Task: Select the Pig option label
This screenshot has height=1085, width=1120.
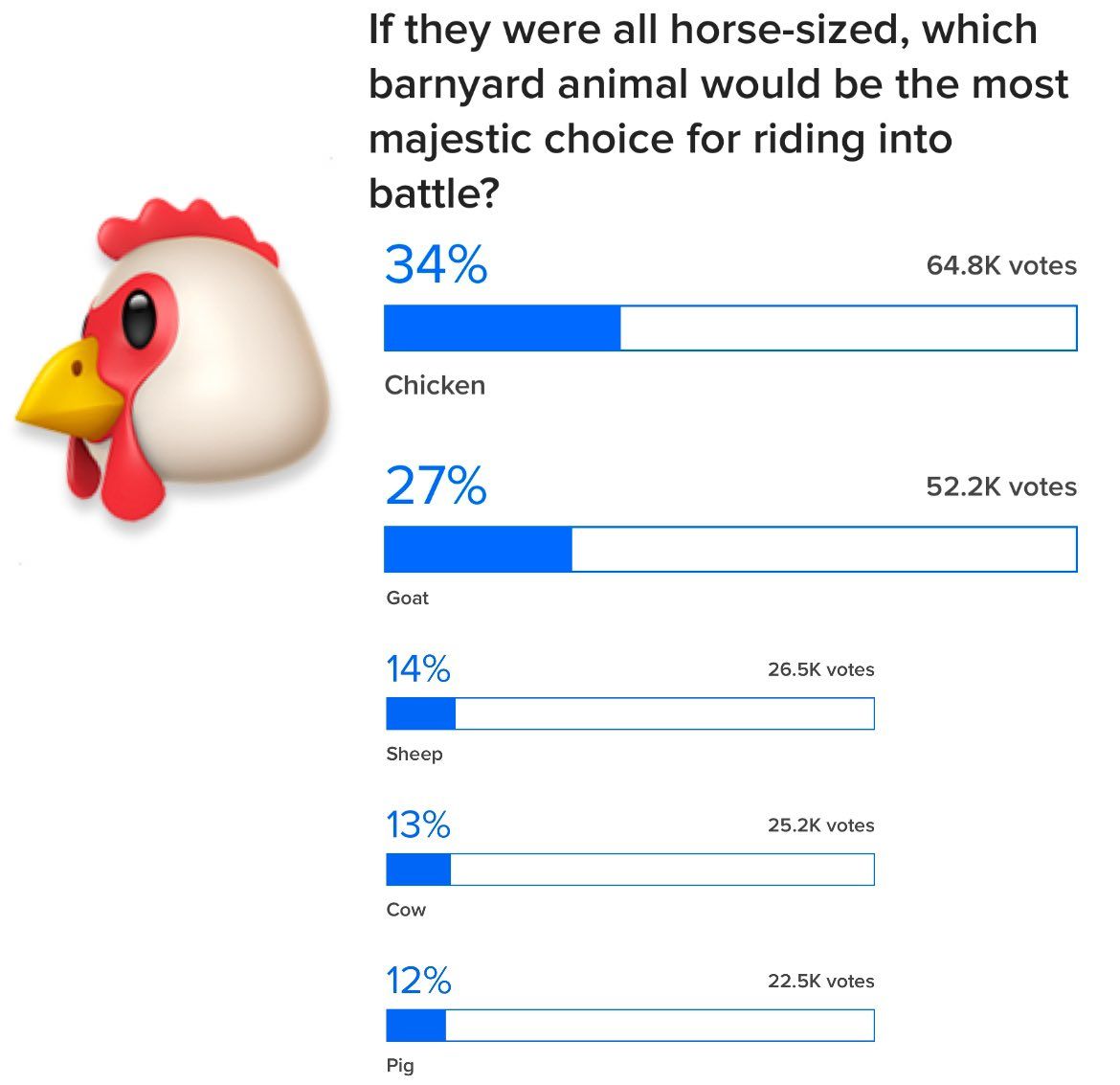Action: [400, 1065]
